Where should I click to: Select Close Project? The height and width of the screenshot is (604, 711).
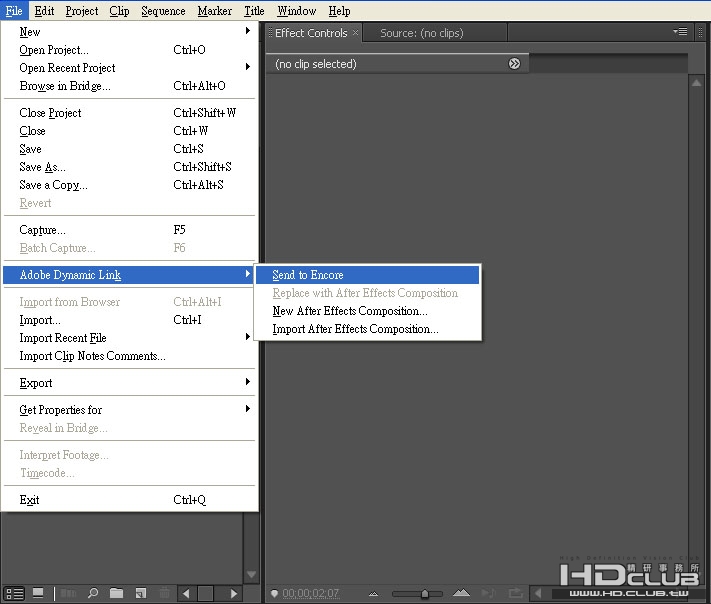pyautogui.click(x=129, y=113)
